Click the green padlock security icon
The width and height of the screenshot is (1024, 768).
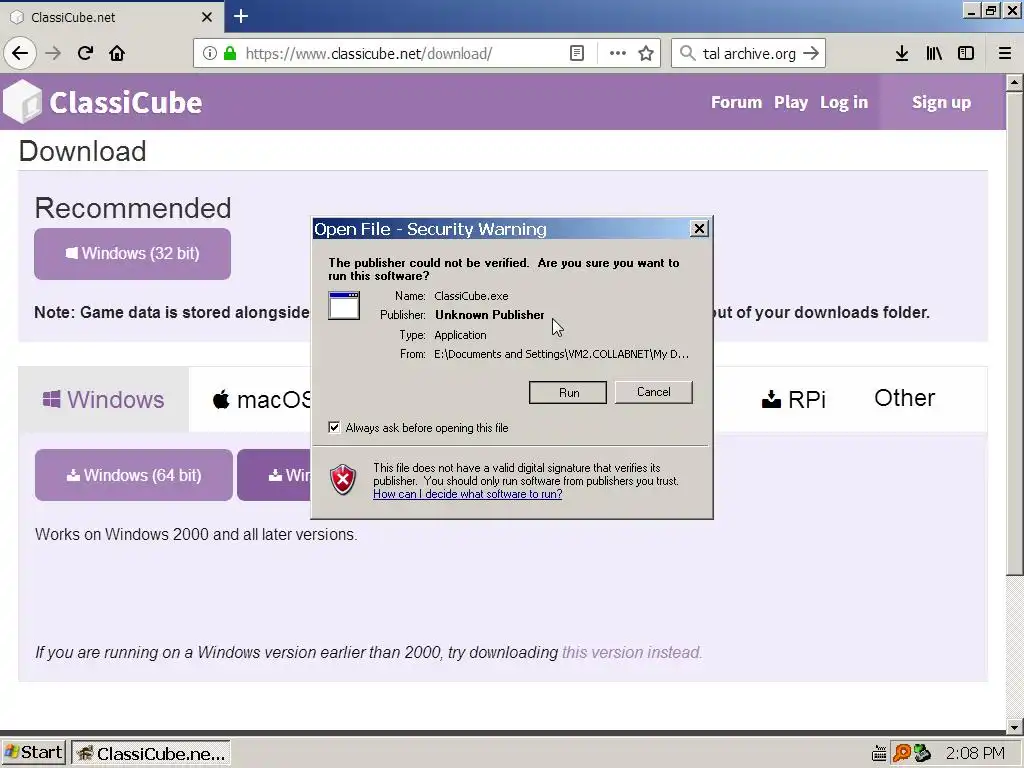click(x=230, y=54)
